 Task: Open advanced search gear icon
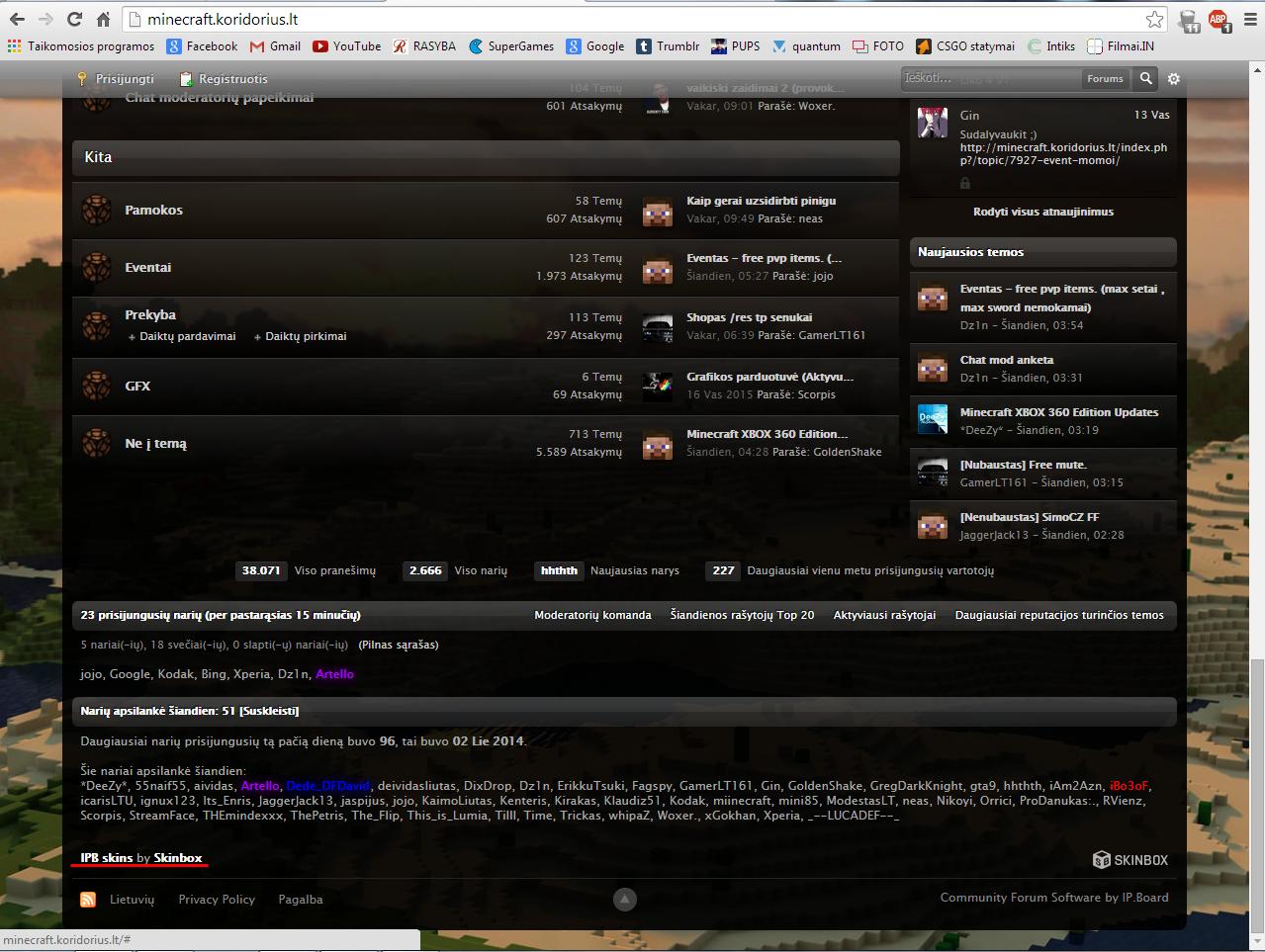point(1174,78)
